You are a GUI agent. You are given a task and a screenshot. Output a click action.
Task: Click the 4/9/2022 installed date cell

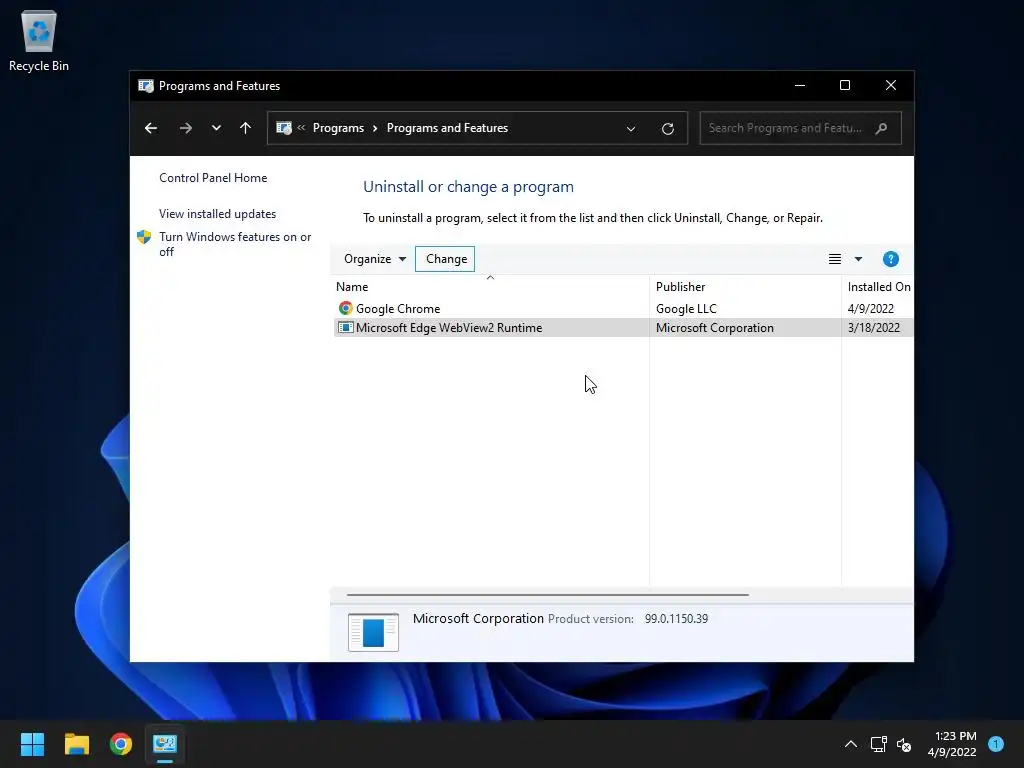pyautogui.click(x=871, y=309)
